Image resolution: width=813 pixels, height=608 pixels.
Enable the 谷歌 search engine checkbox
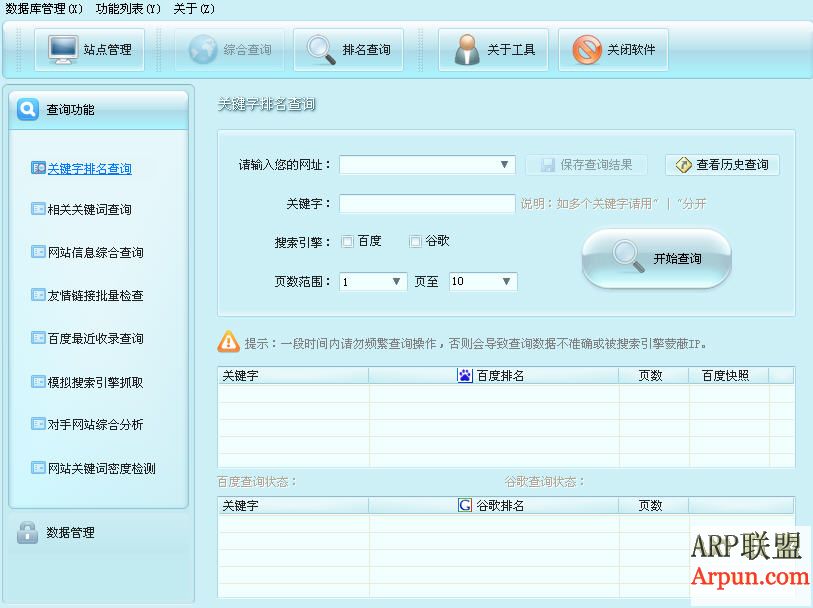click(x=413, y=241)
